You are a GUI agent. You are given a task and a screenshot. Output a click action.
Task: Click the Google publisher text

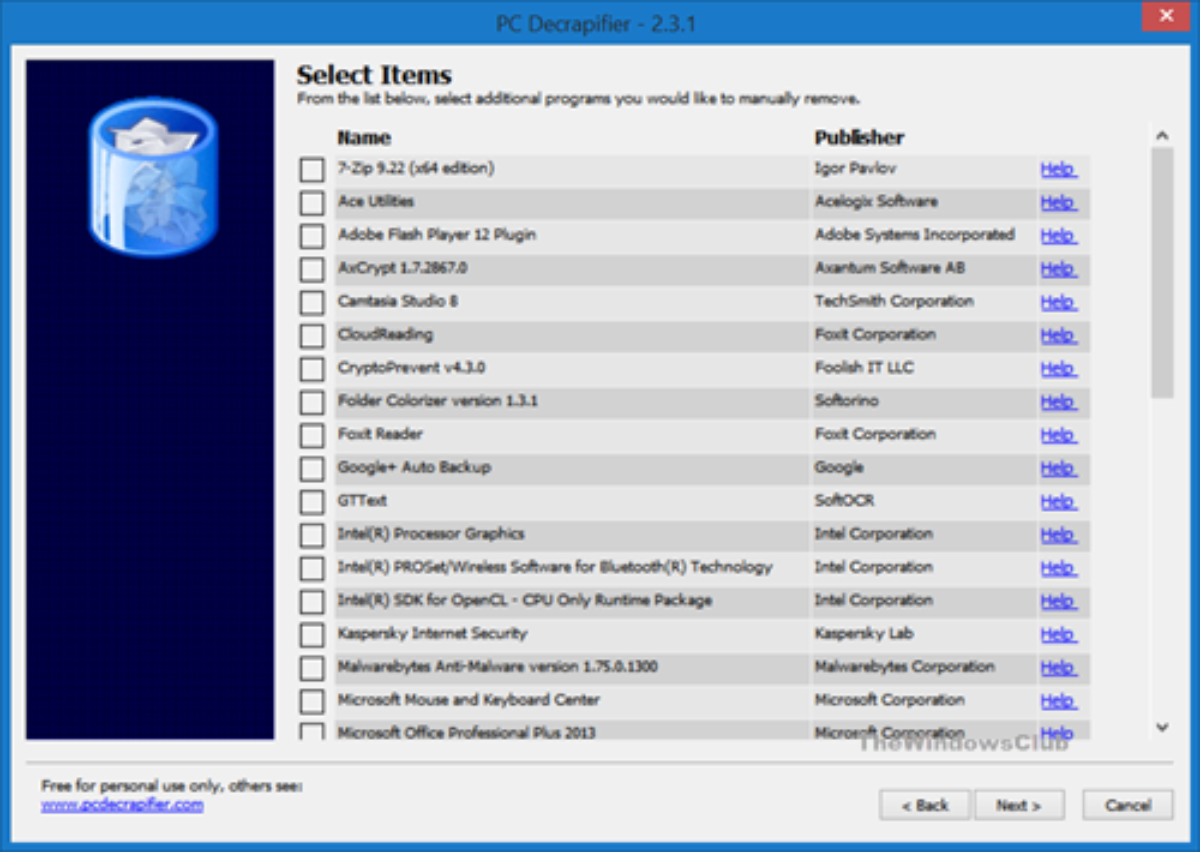839,467
